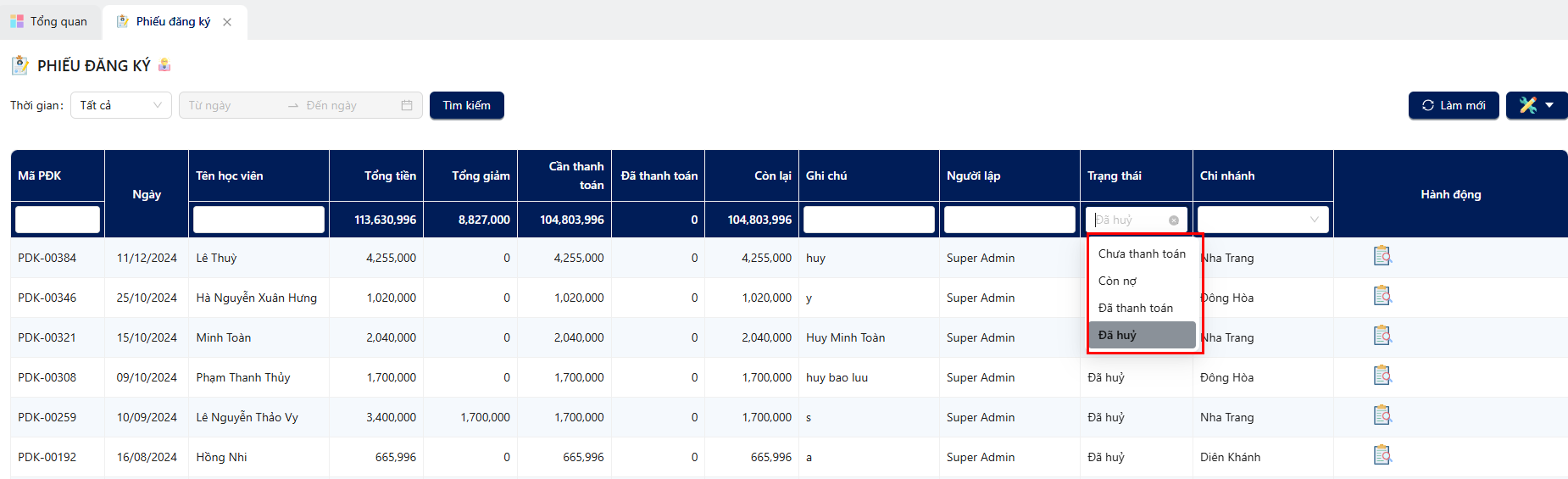Clear the Trạng thái filter with x icon

[x=1174, y=220]
